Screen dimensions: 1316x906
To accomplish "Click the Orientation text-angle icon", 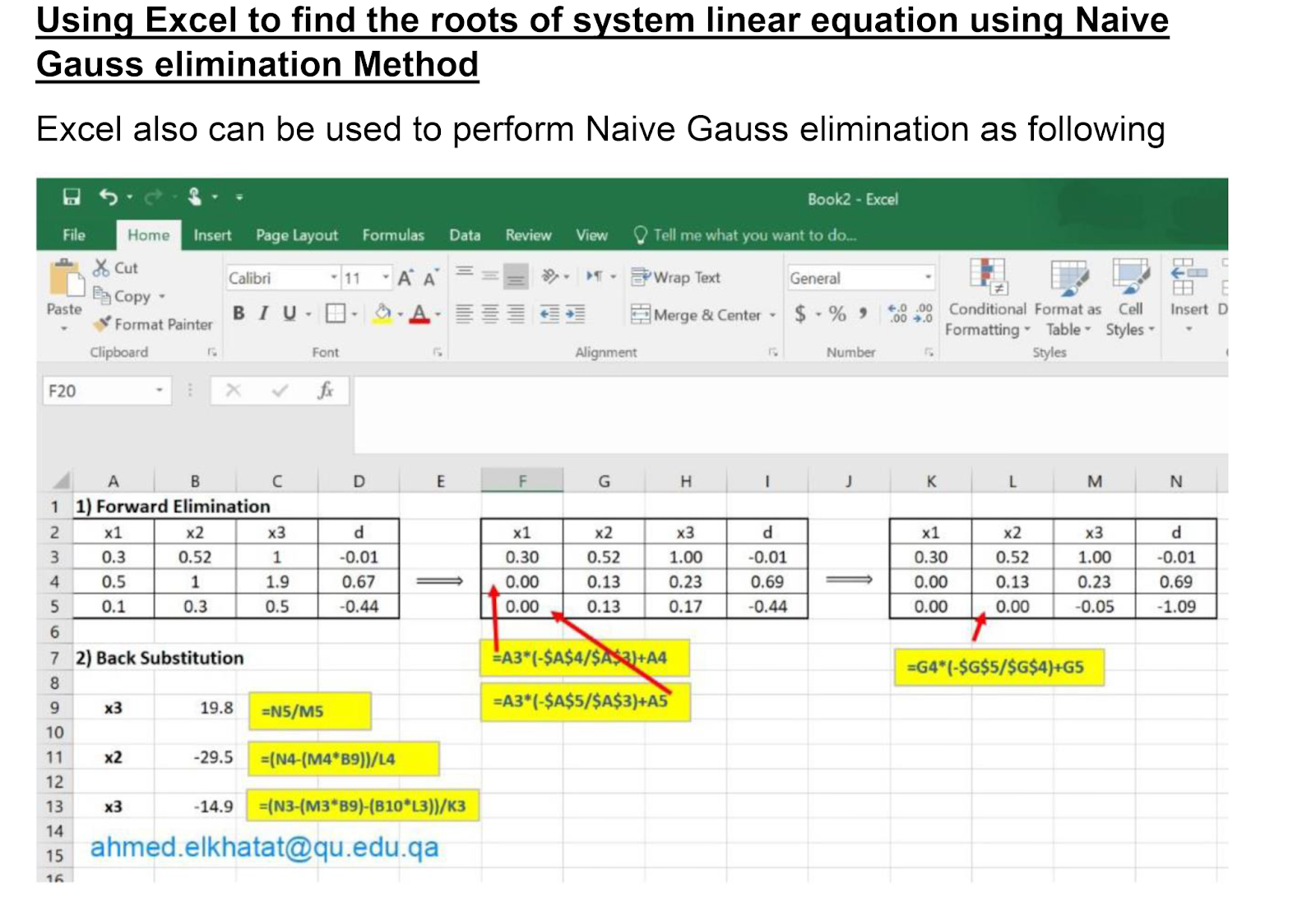I will pyautogui.click(x=550, y=276).
